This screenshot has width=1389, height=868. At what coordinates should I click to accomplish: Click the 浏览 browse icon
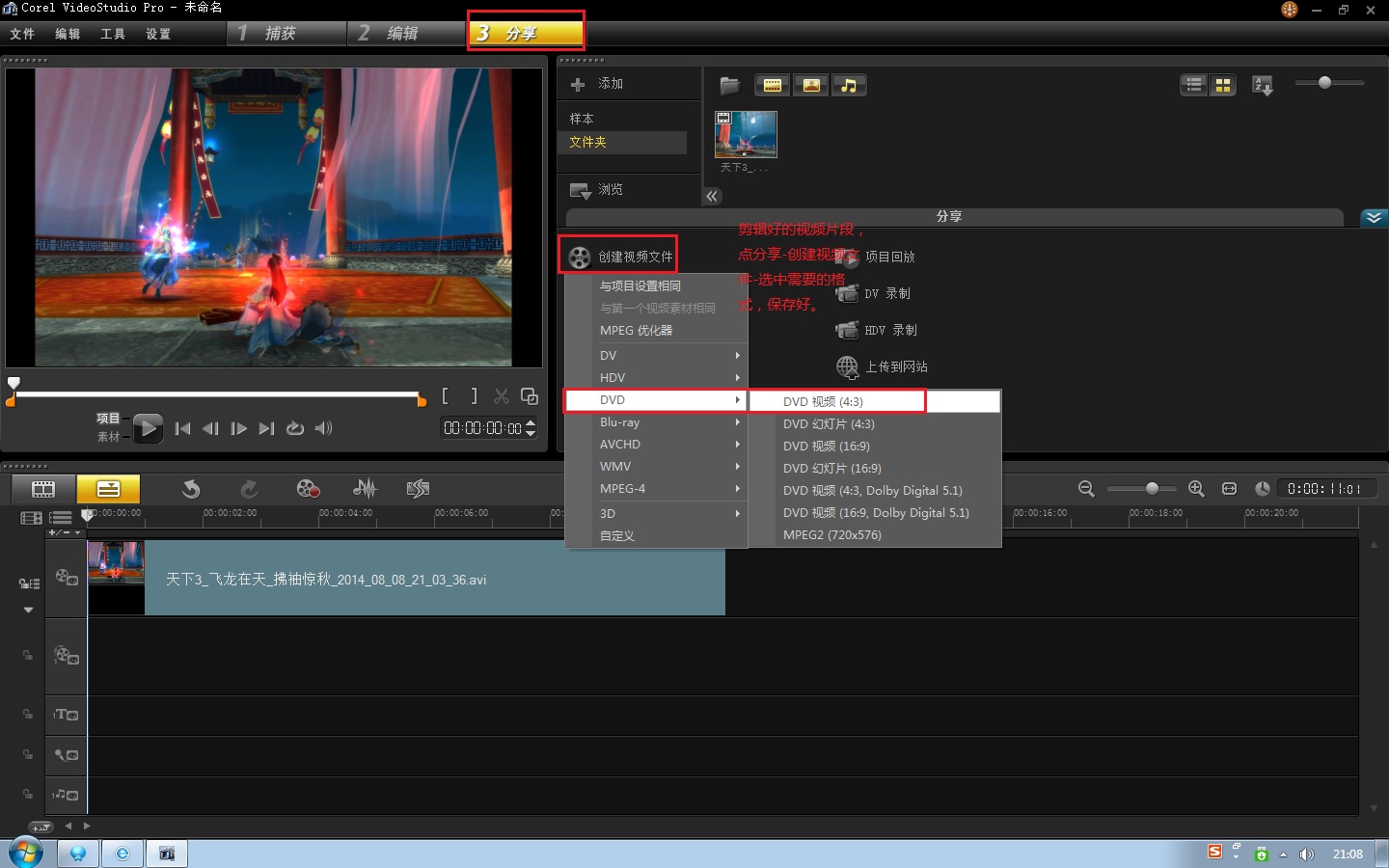(x=580, y=190)
